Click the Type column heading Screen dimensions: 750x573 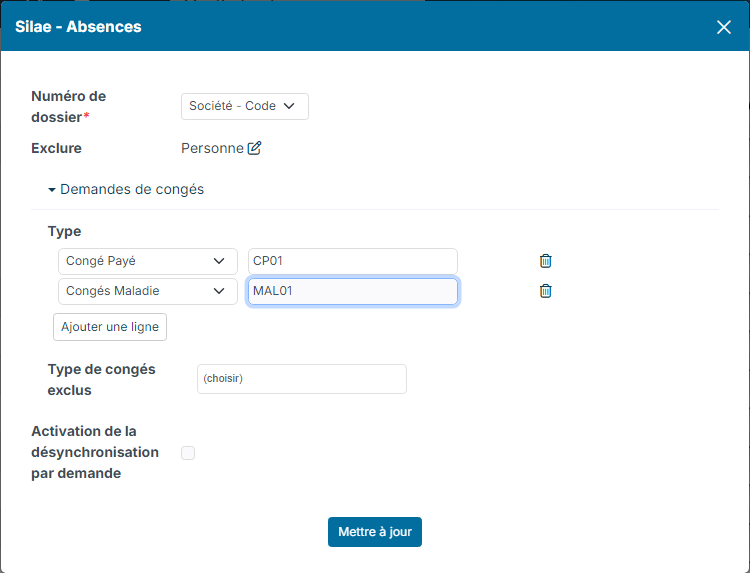64,231
